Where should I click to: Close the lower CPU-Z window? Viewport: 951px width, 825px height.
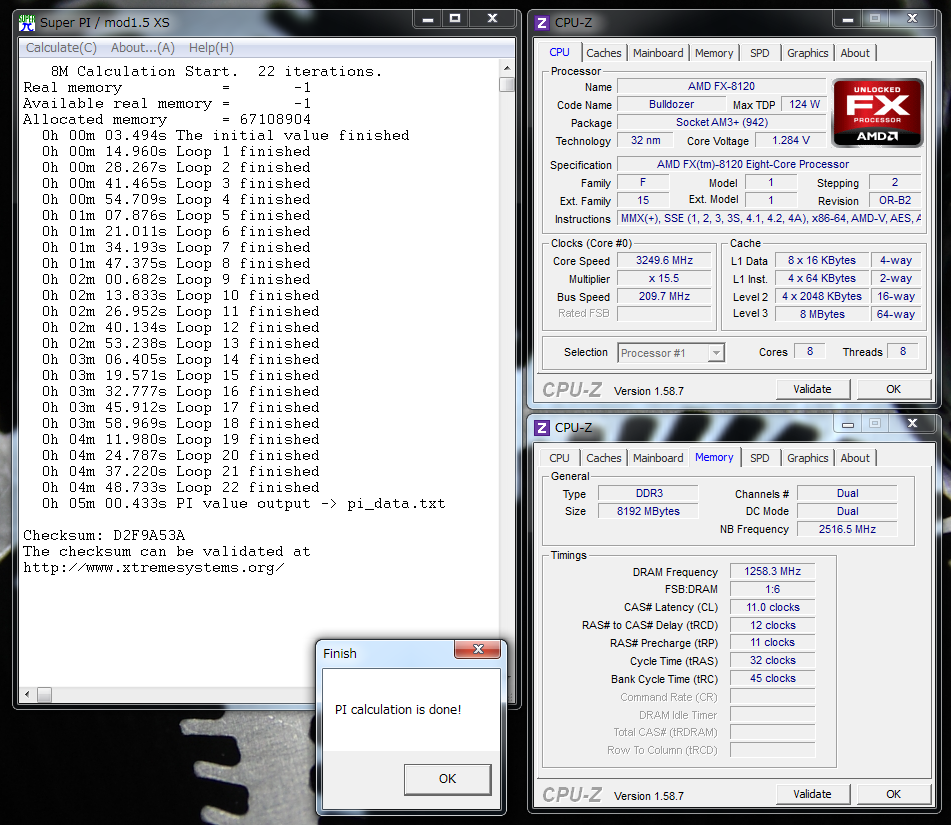pos(912,423)
